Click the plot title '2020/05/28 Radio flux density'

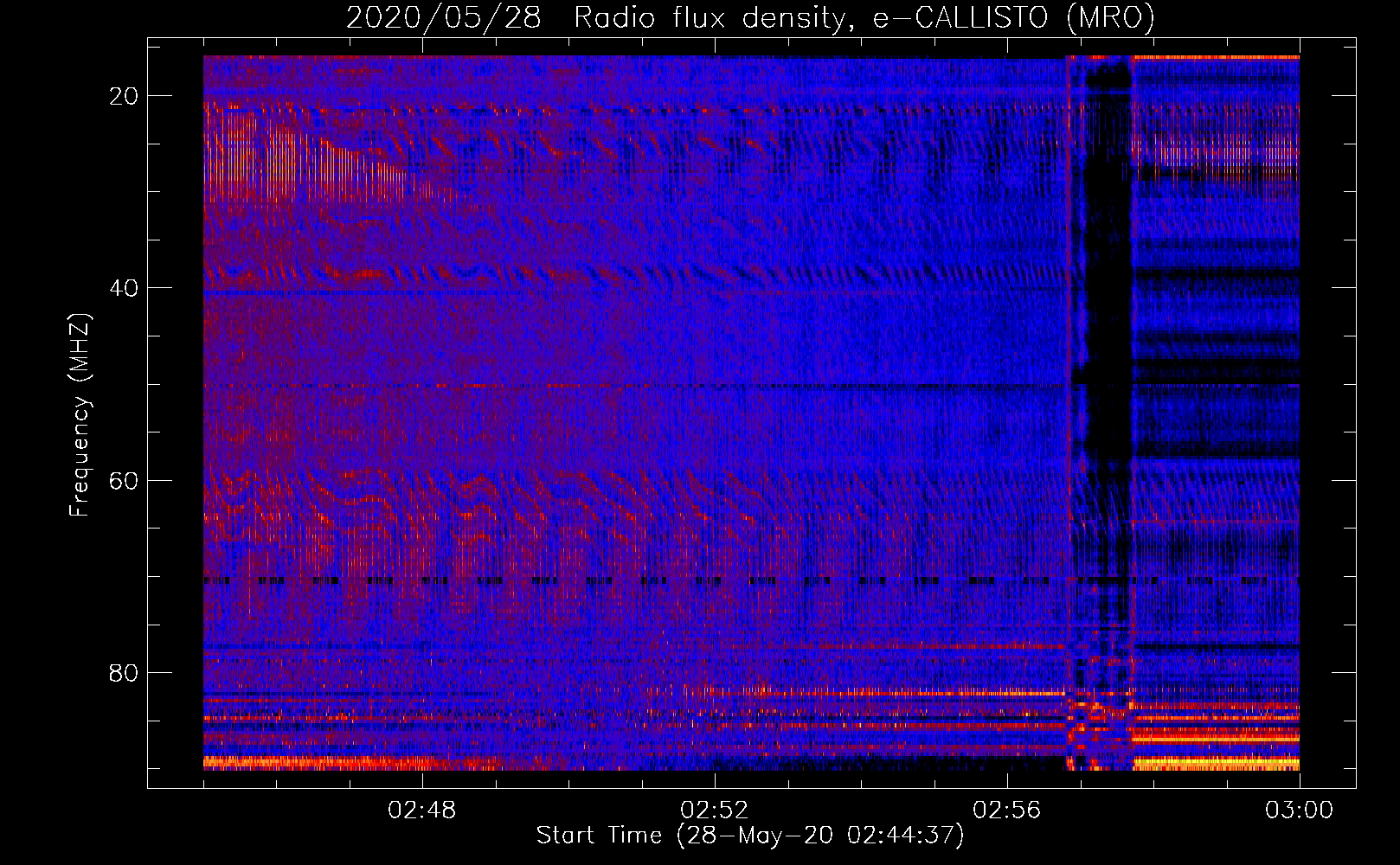point(750,17)
